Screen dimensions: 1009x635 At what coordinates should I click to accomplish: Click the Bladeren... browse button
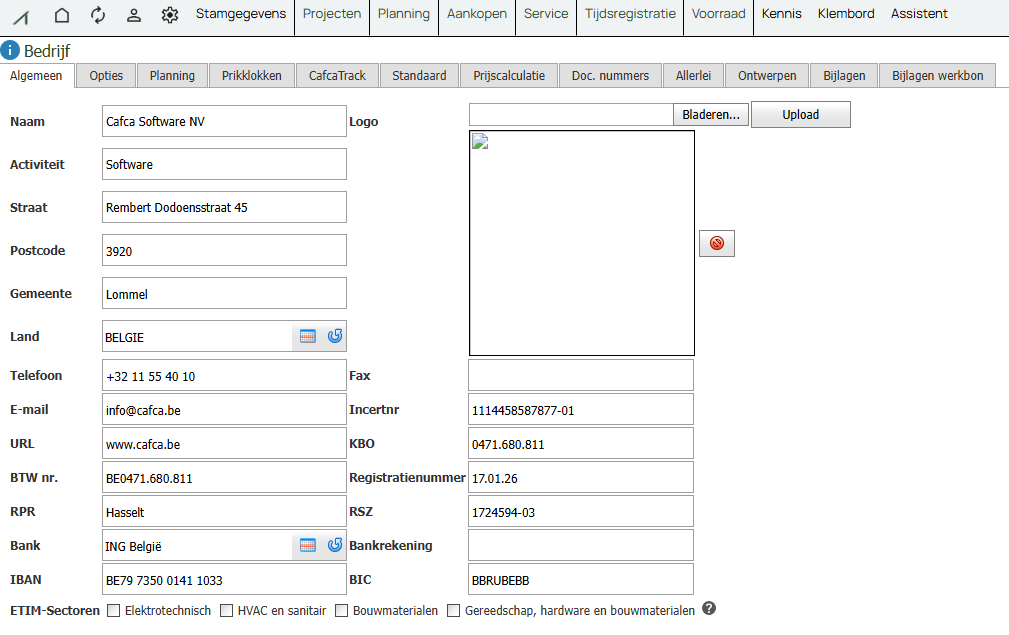click(711, 115)
